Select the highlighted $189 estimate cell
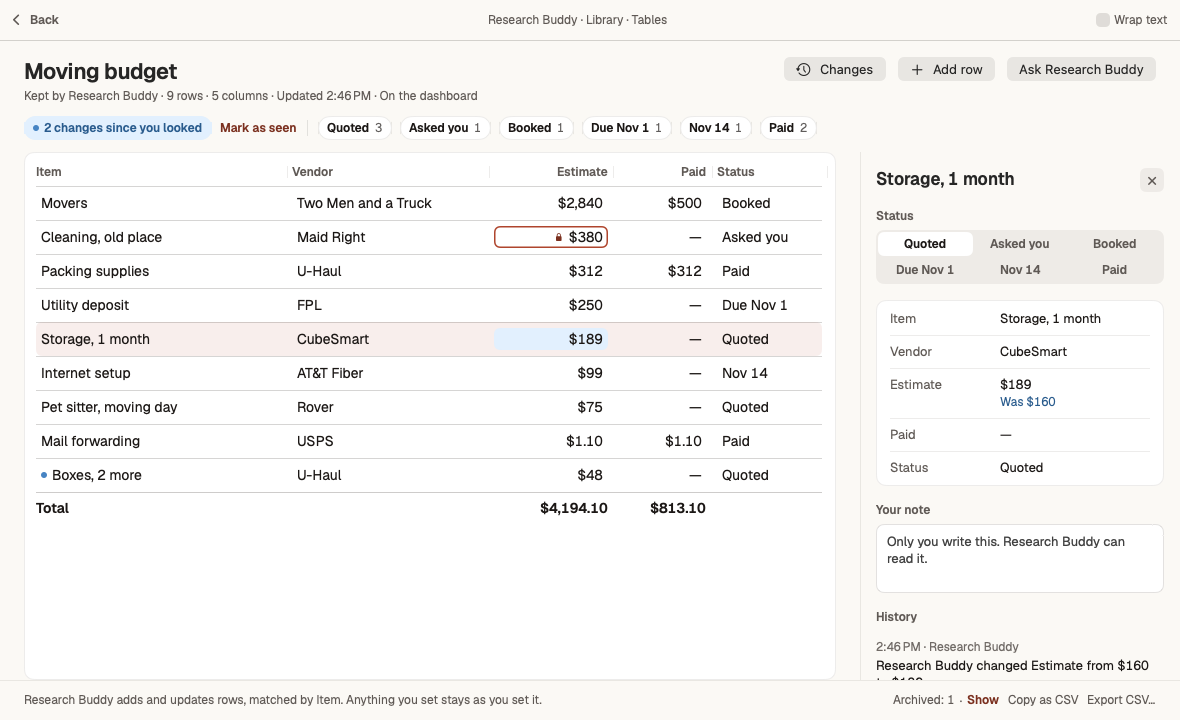 [x=551, y=339]
